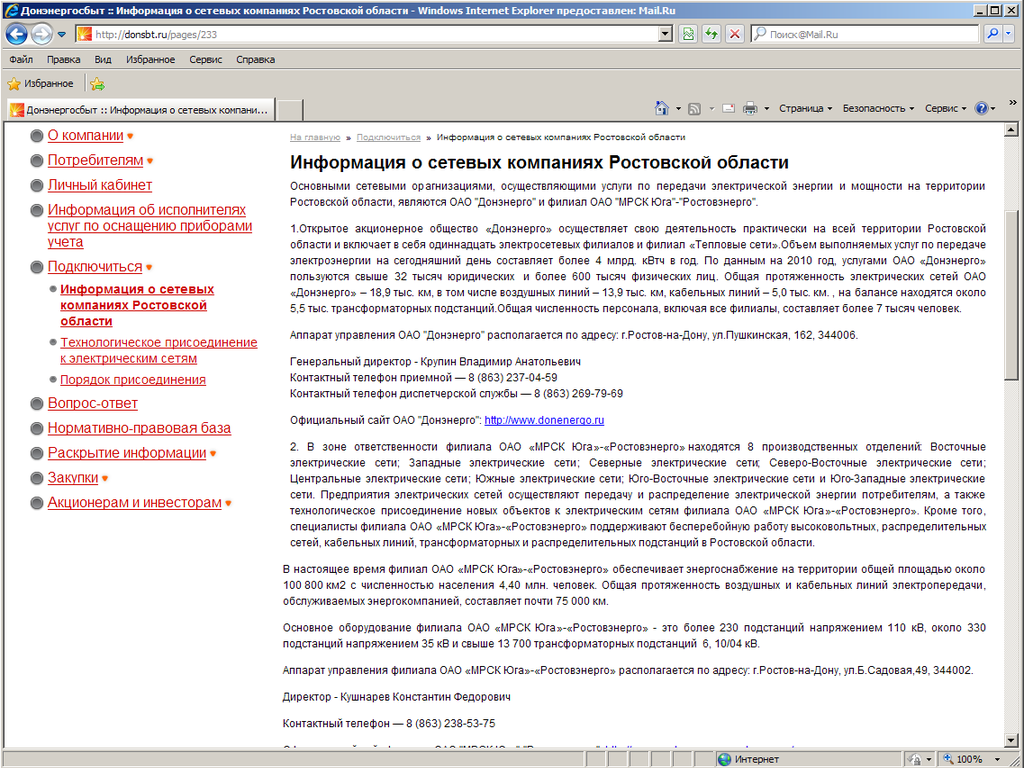Click the Подключиться breadcrumb link
The height and width of the screenshot is (768, 1024).
(389, 138)
